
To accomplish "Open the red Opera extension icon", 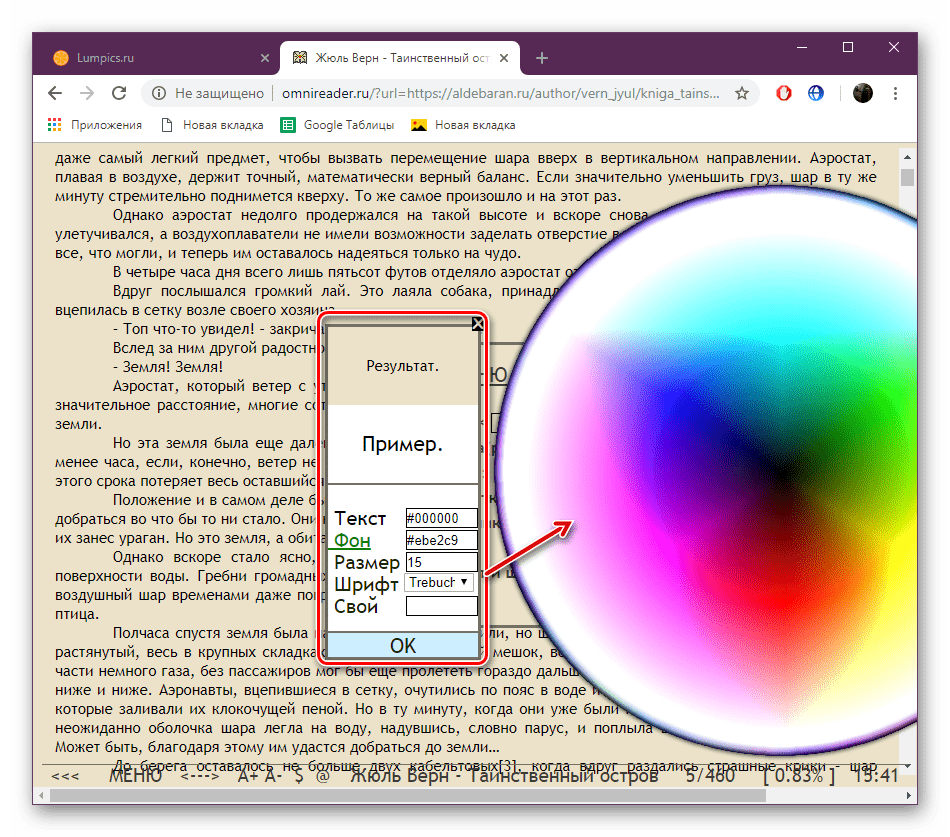I will point(784,93).
